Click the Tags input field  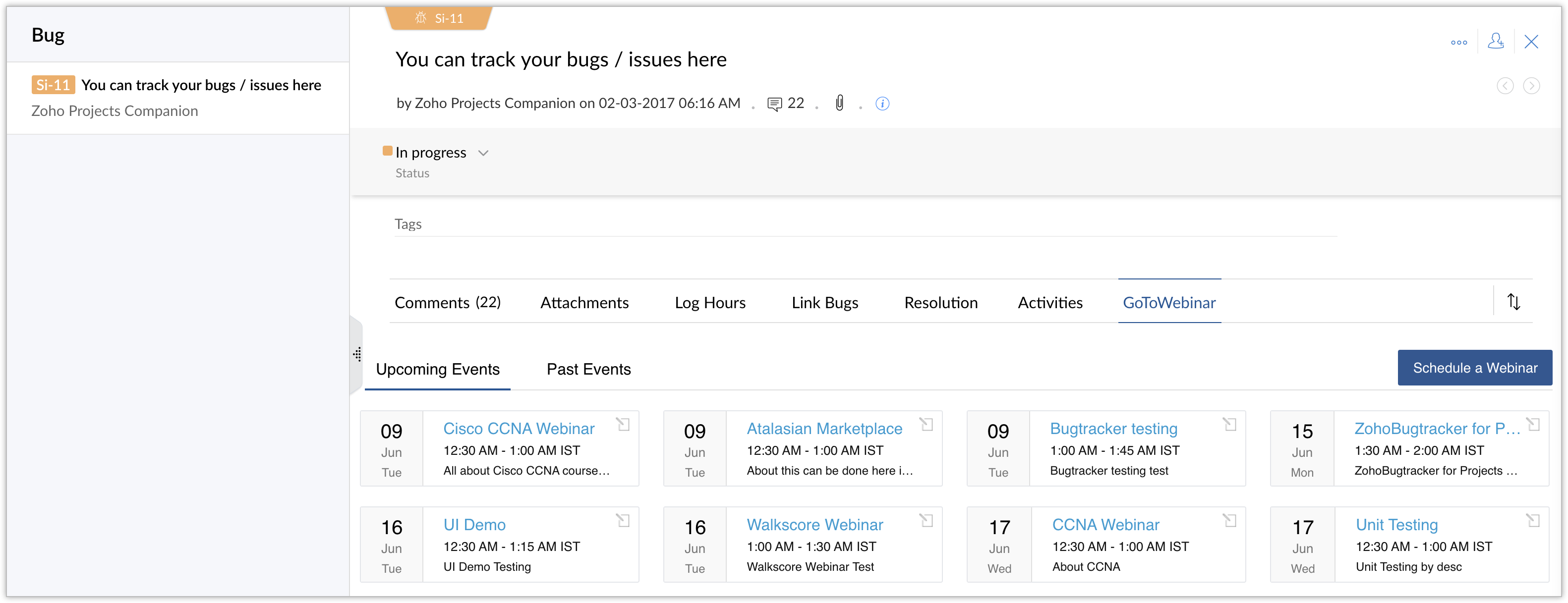click(865, 224)
